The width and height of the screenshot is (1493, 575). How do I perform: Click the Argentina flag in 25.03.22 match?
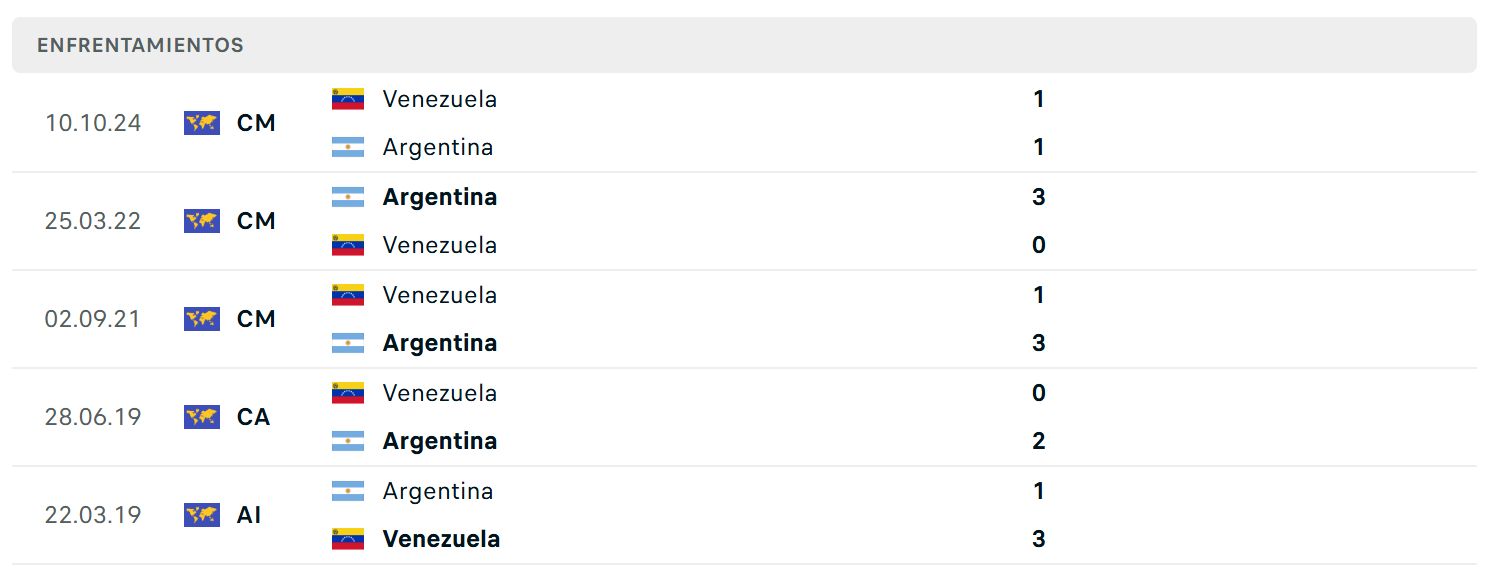pyautogui.click(x=348, y=197)
